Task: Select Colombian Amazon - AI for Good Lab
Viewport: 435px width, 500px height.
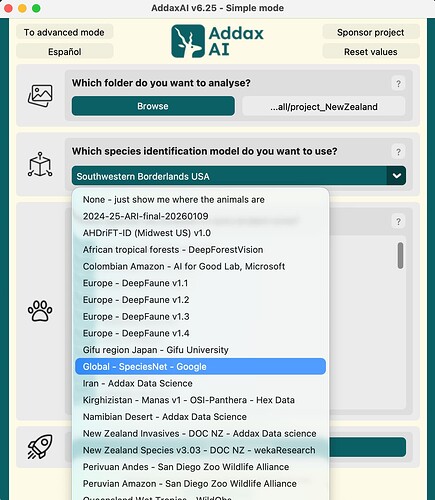Action: click(x=200, y=266)
